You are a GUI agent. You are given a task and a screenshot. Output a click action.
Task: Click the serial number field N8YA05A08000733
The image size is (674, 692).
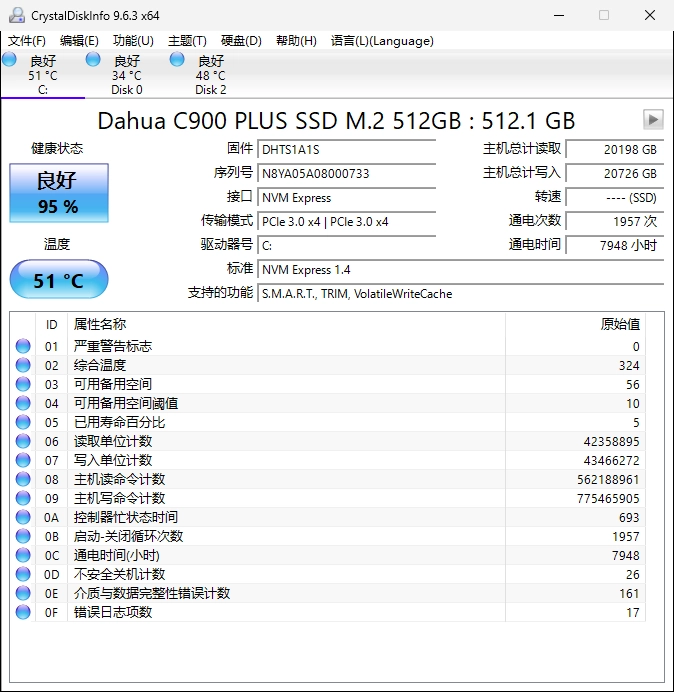pos(346,173)
